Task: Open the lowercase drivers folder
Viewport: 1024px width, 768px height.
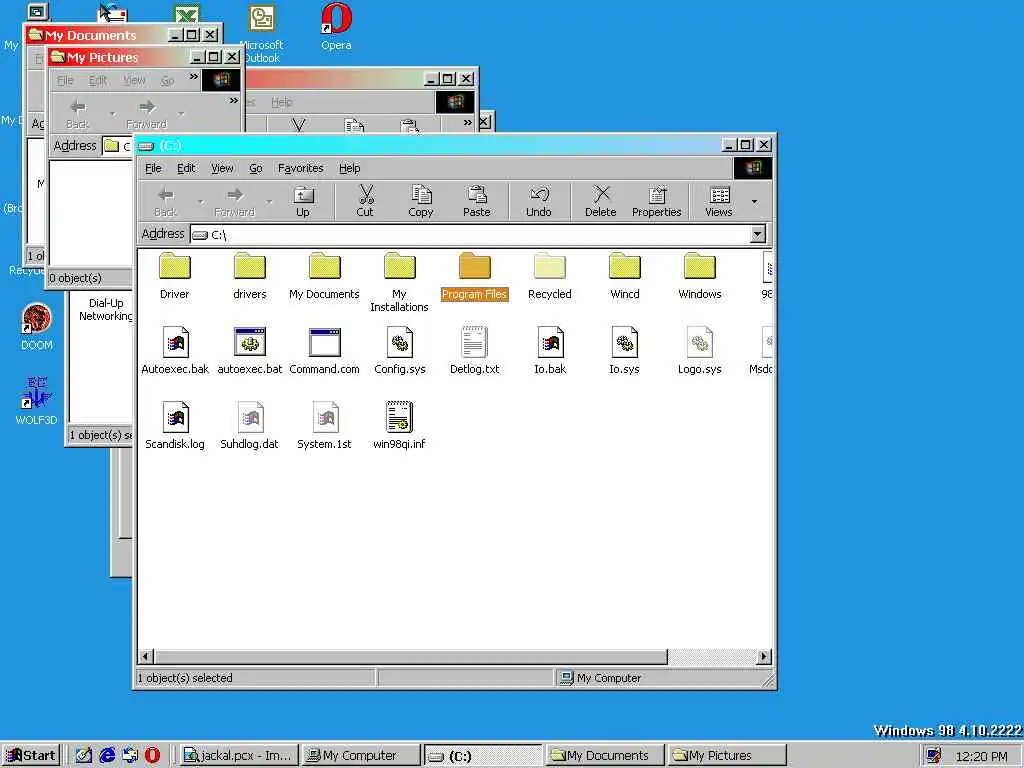Action: (x=249, y=276)
